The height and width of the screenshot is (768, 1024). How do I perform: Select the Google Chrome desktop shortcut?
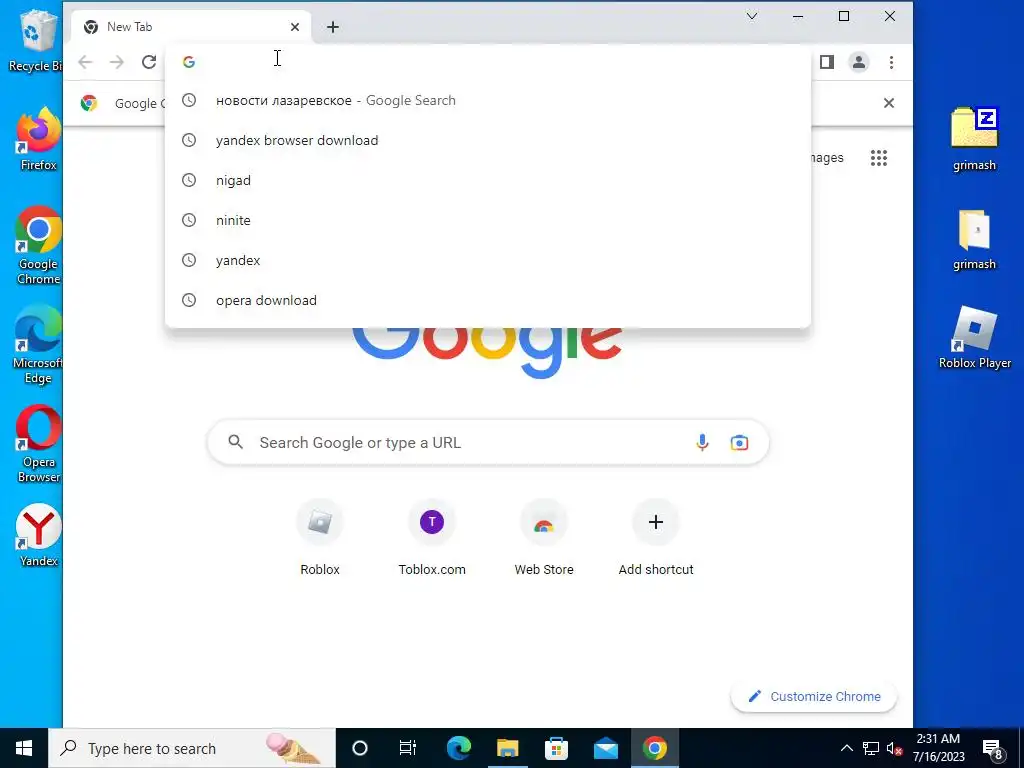pyautogui.click(x=38, y=246)
